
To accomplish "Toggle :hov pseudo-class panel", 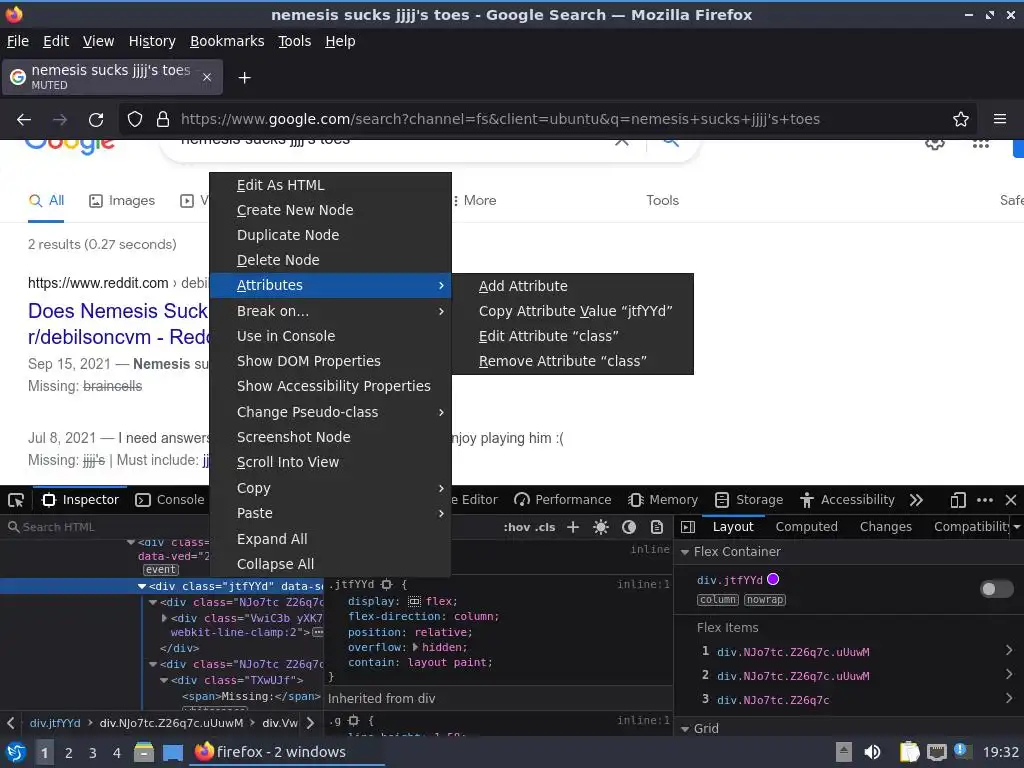I will (517, 527).
